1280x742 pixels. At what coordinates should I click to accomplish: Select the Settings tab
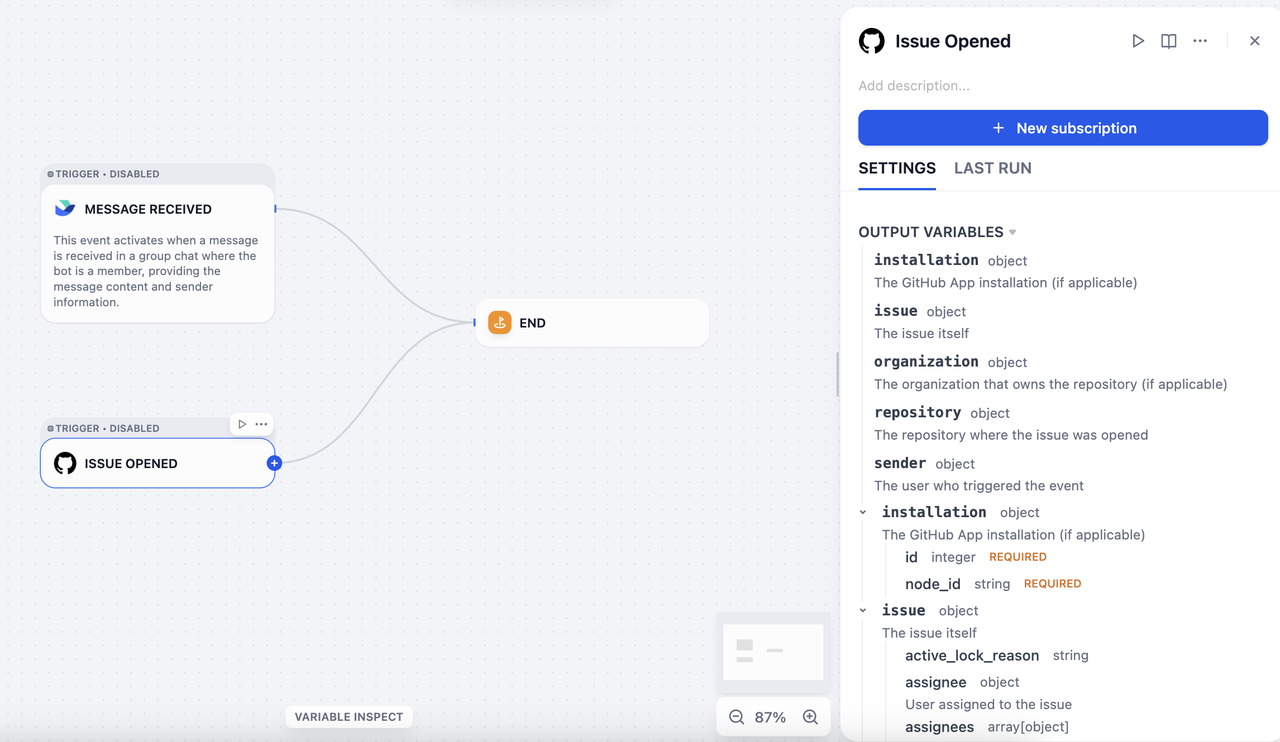tap(897, 168)
